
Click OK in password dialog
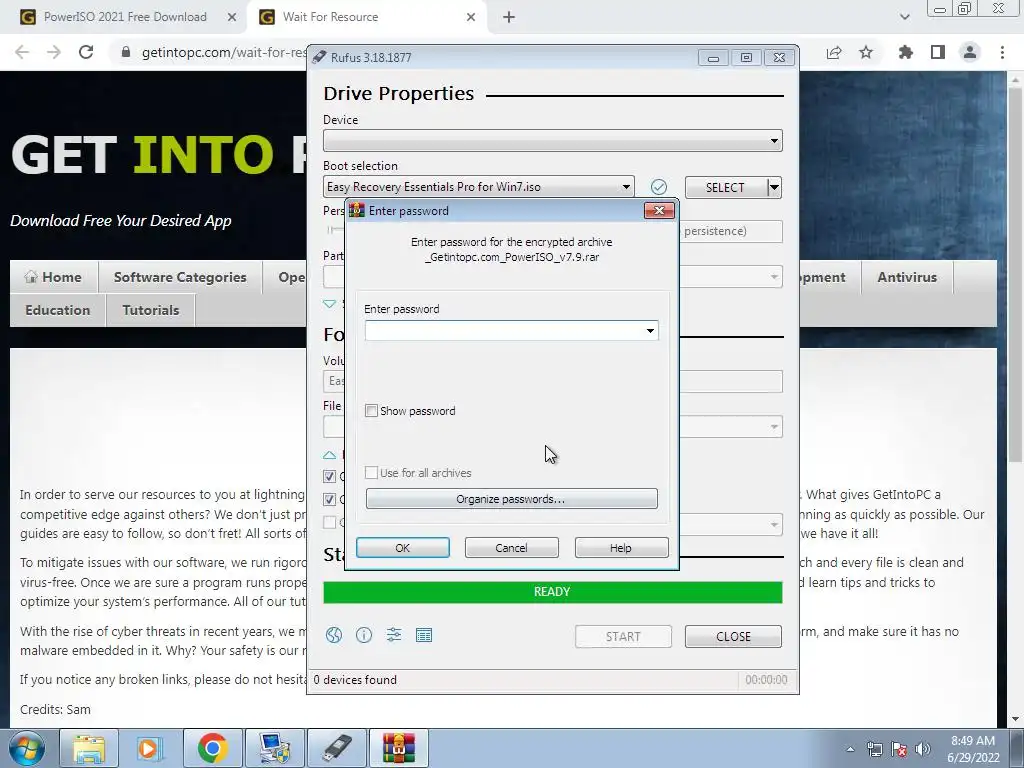click(x=403, y=548)
